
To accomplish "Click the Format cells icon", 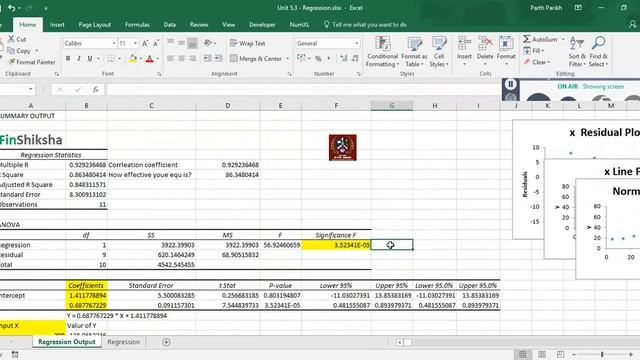I will pos(506,43).
